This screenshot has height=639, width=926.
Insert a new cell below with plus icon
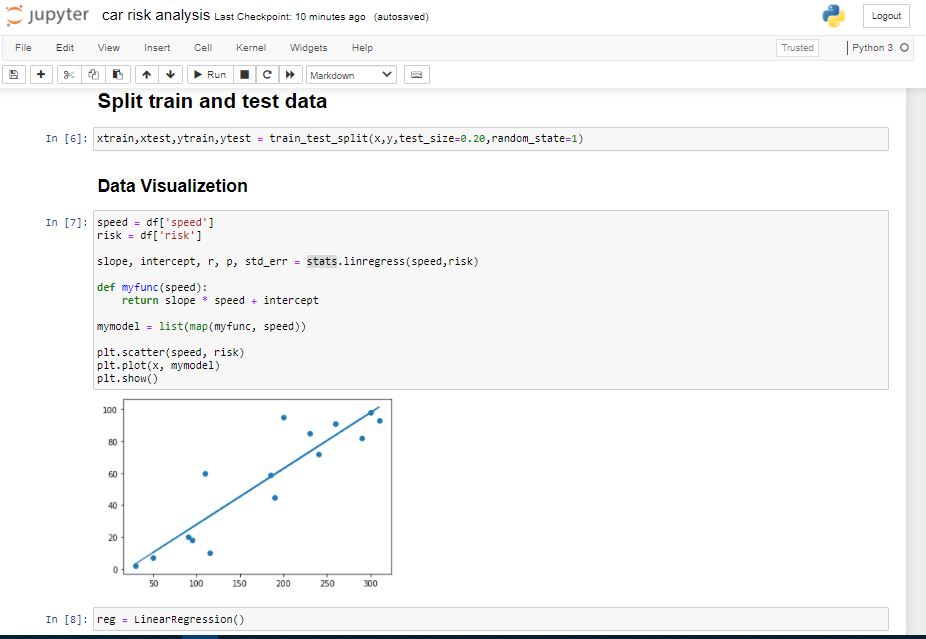click(x=41, y=74)
